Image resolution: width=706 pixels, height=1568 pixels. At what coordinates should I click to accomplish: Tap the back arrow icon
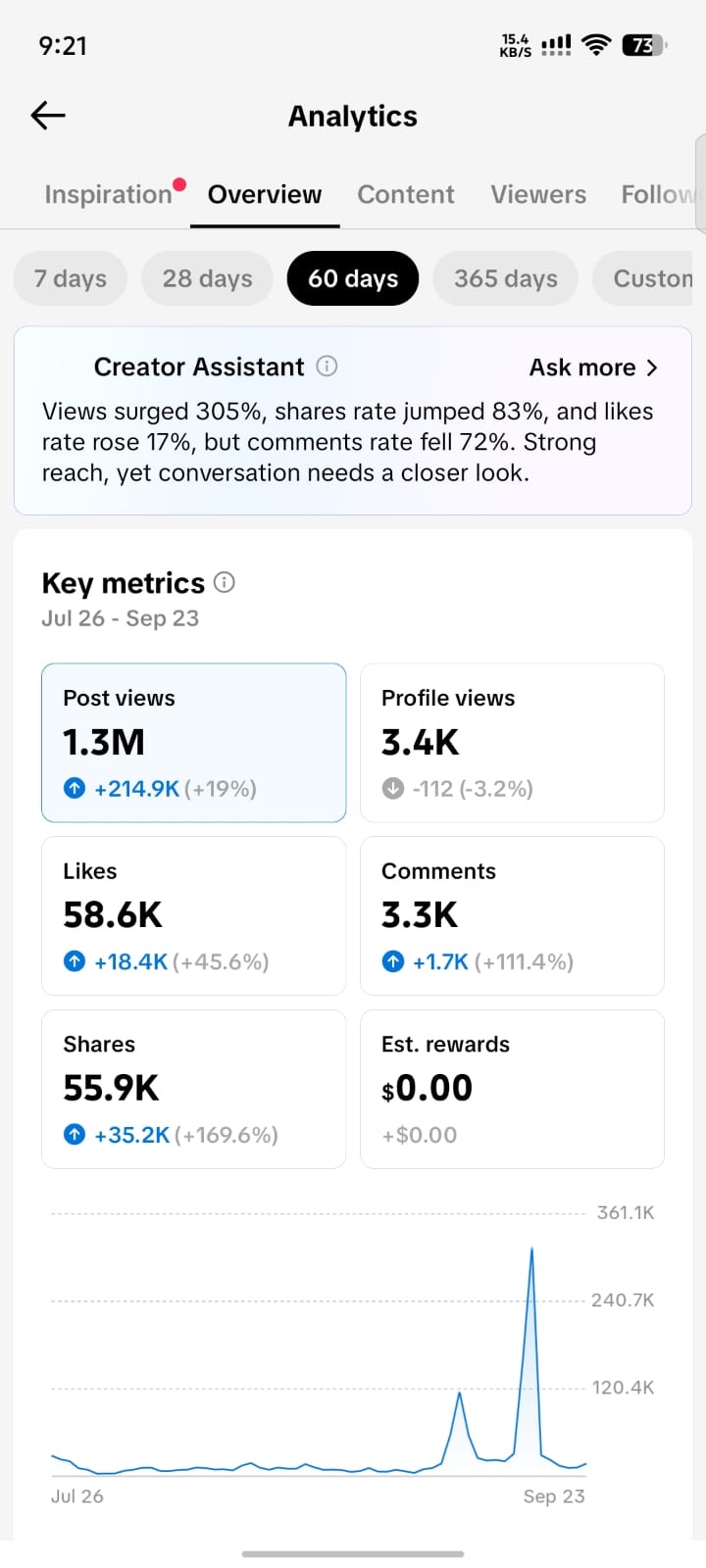click(48, 116)
